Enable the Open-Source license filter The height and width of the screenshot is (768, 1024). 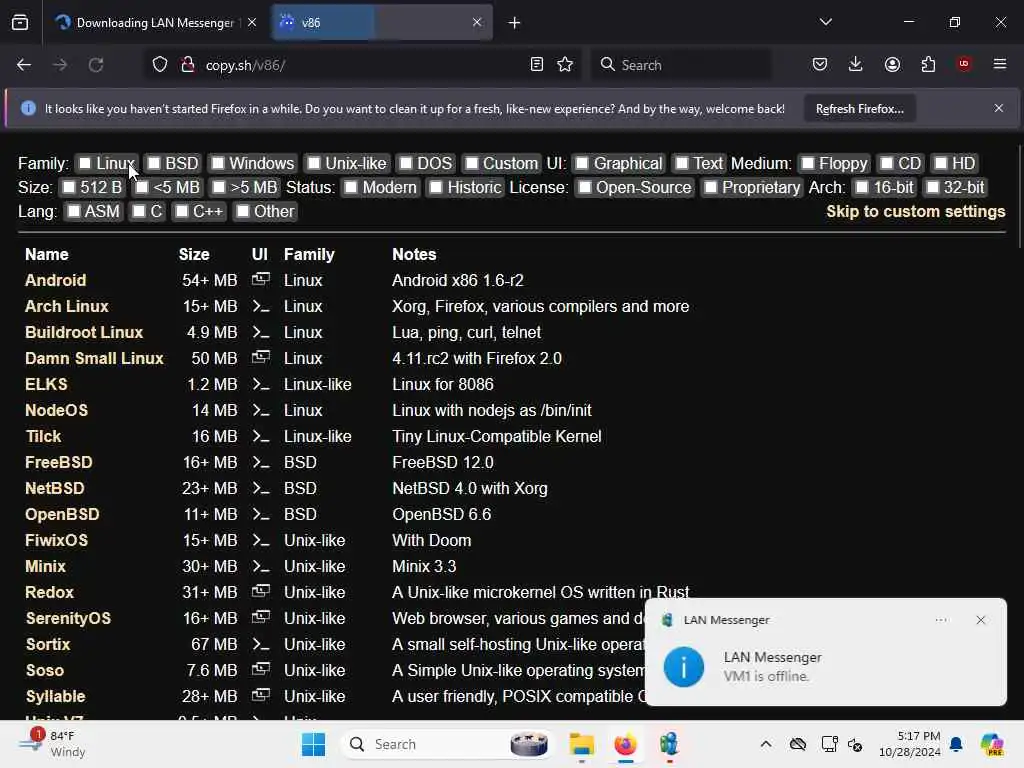pos(584,187)
